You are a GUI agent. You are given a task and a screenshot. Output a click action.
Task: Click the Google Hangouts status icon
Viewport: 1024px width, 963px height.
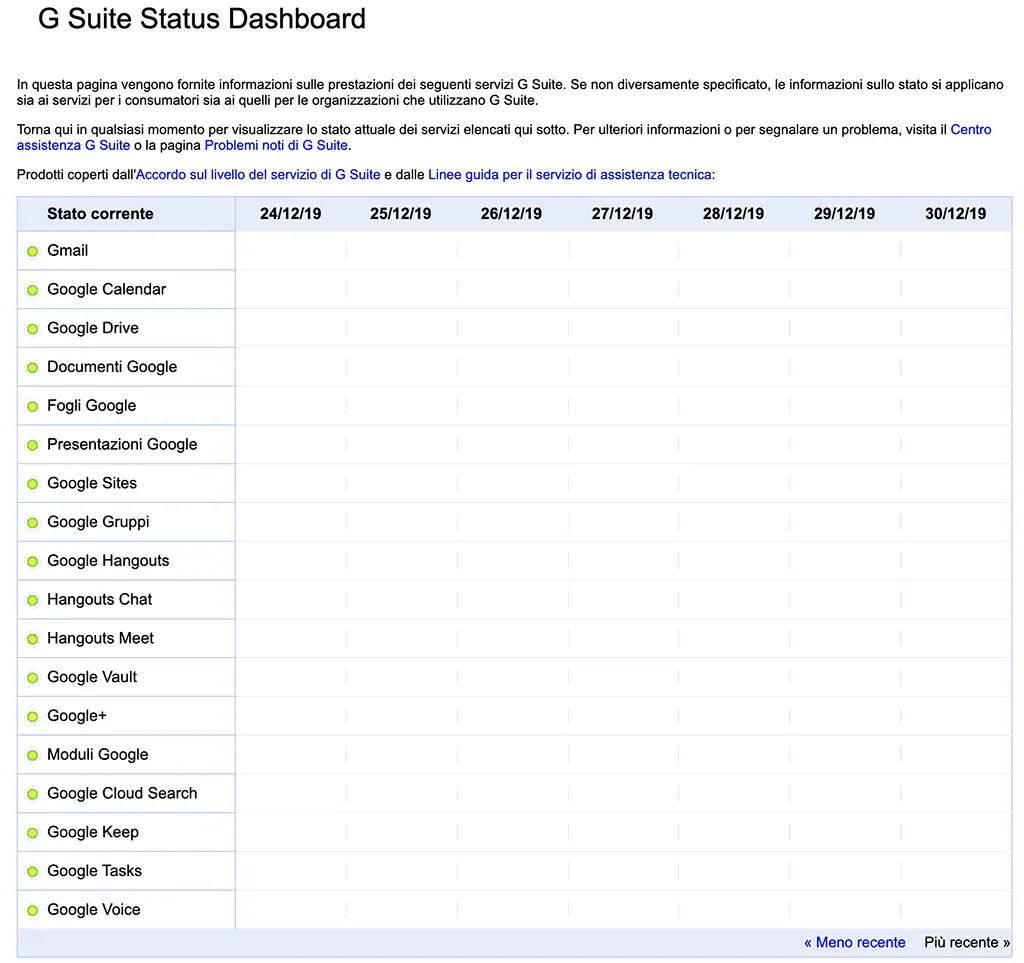(x=32, y=561)
